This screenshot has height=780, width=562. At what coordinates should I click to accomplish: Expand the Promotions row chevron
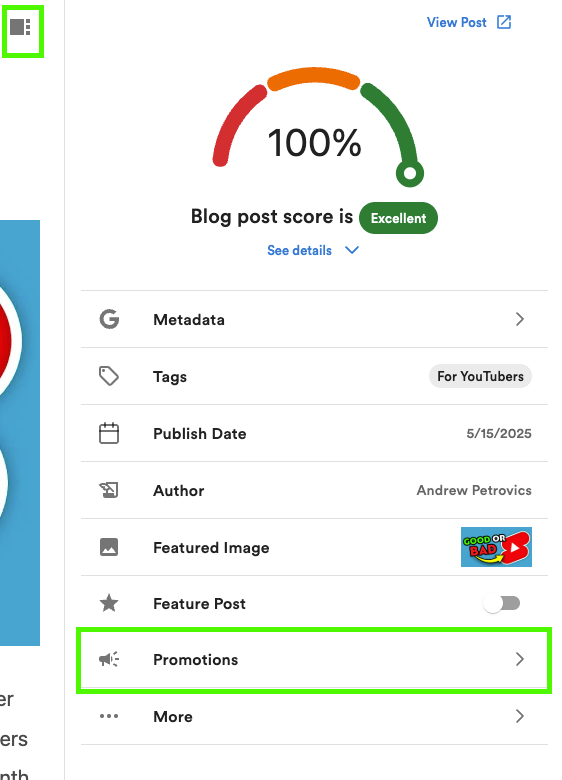pyautogui.click(x=520, y=659)
